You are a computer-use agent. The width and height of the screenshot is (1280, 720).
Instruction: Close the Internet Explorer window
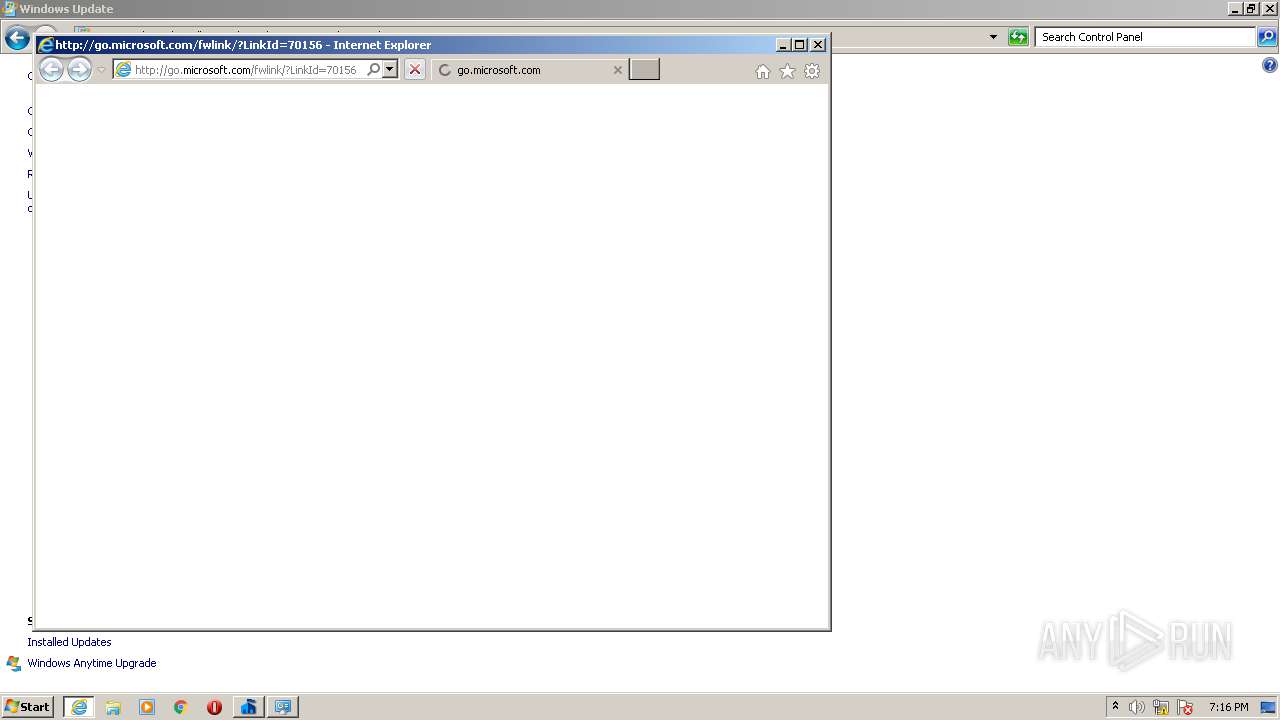tap(818, 45)
